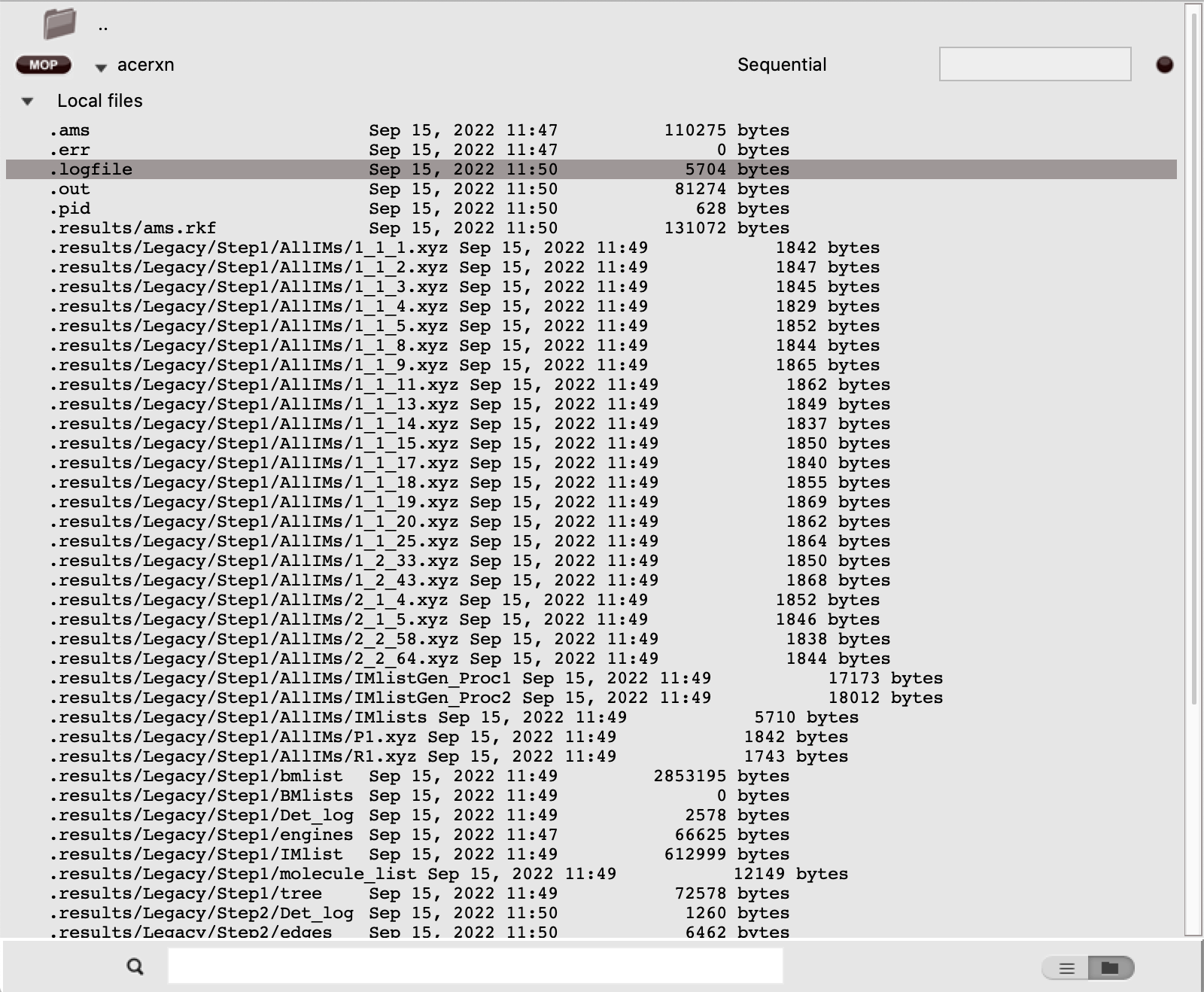Collapse the Local files section
This screenshot has height=992, width=1204.
coord(28,100)
